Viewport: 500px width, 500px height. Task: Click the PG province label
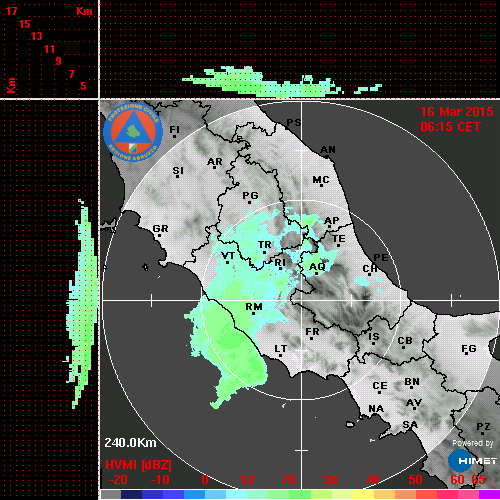tap(250, 195)
